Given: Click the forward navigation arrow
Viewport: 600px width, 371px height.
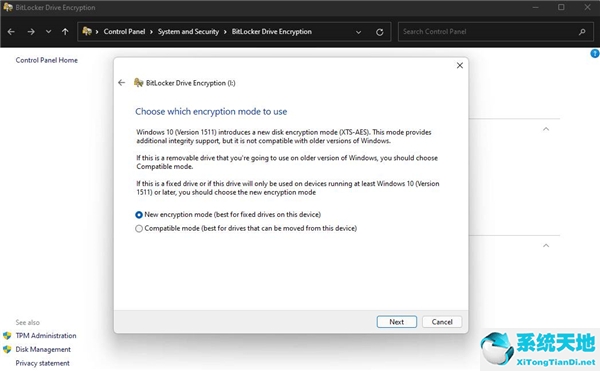Looking at the screenshot, I should [31, 32].
